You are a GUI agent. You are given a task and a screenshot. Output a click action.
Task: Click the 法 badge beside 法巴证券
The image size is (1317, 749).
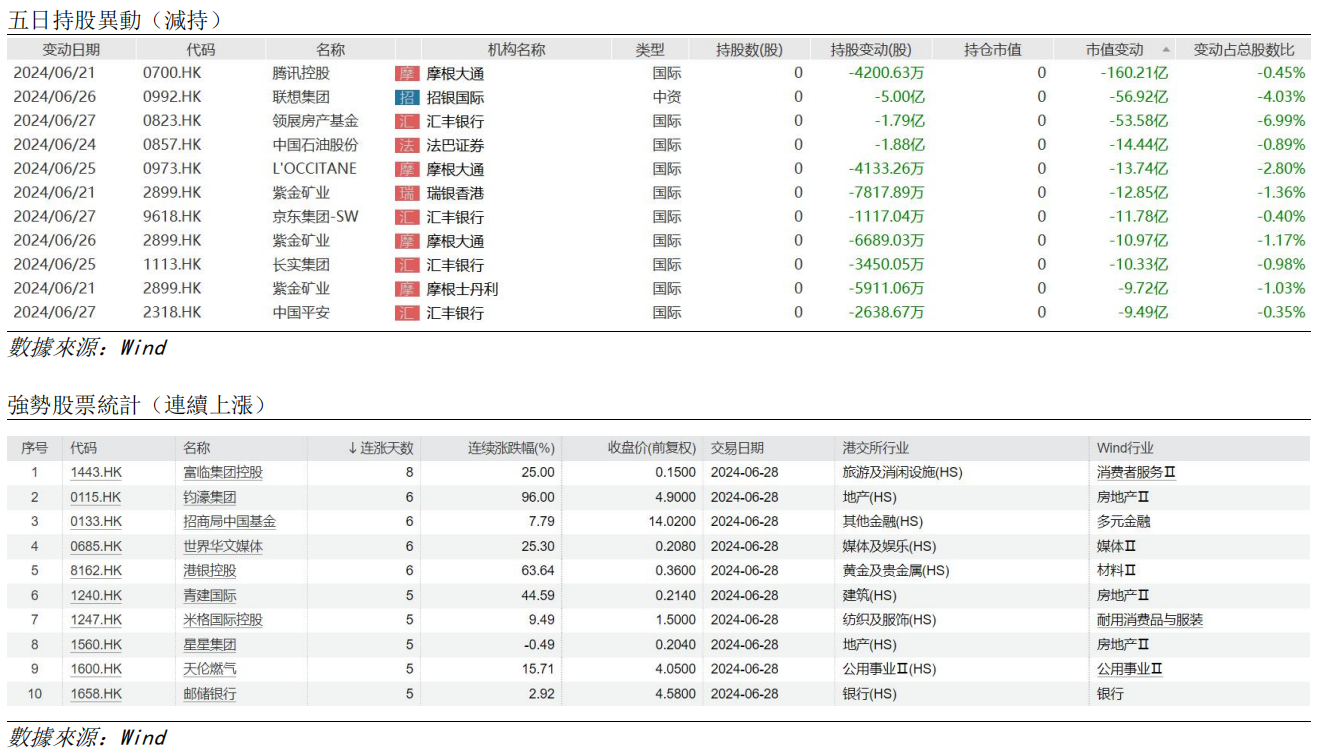pyautogui.click(x=407, y=145)
